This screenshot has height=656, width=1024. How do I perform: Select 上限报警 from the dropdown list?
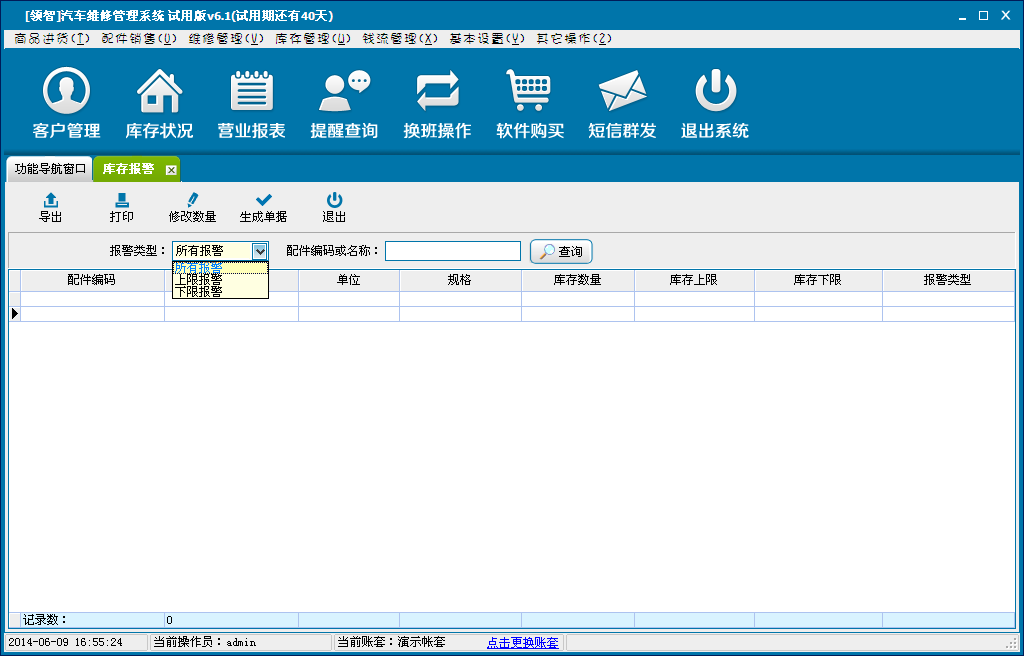[x=199, y=280]
